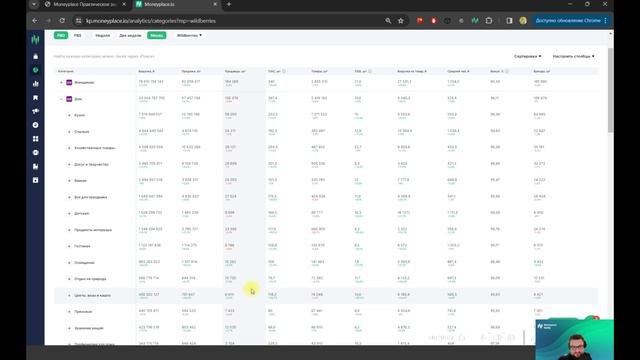The height and width of the screenshot is (360, 640).
Task: Click the green Moneyplace extension icon
Action: coord(475,20)
